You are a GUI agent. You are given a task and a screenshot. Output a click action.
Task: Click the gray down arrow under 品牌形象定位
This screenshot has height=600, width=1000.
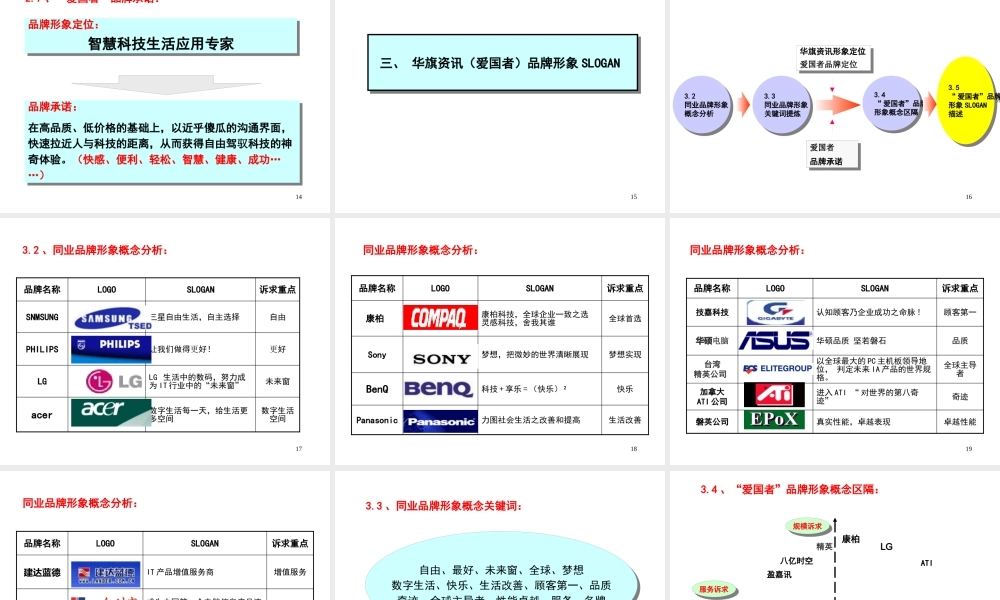tap(166, 84)
